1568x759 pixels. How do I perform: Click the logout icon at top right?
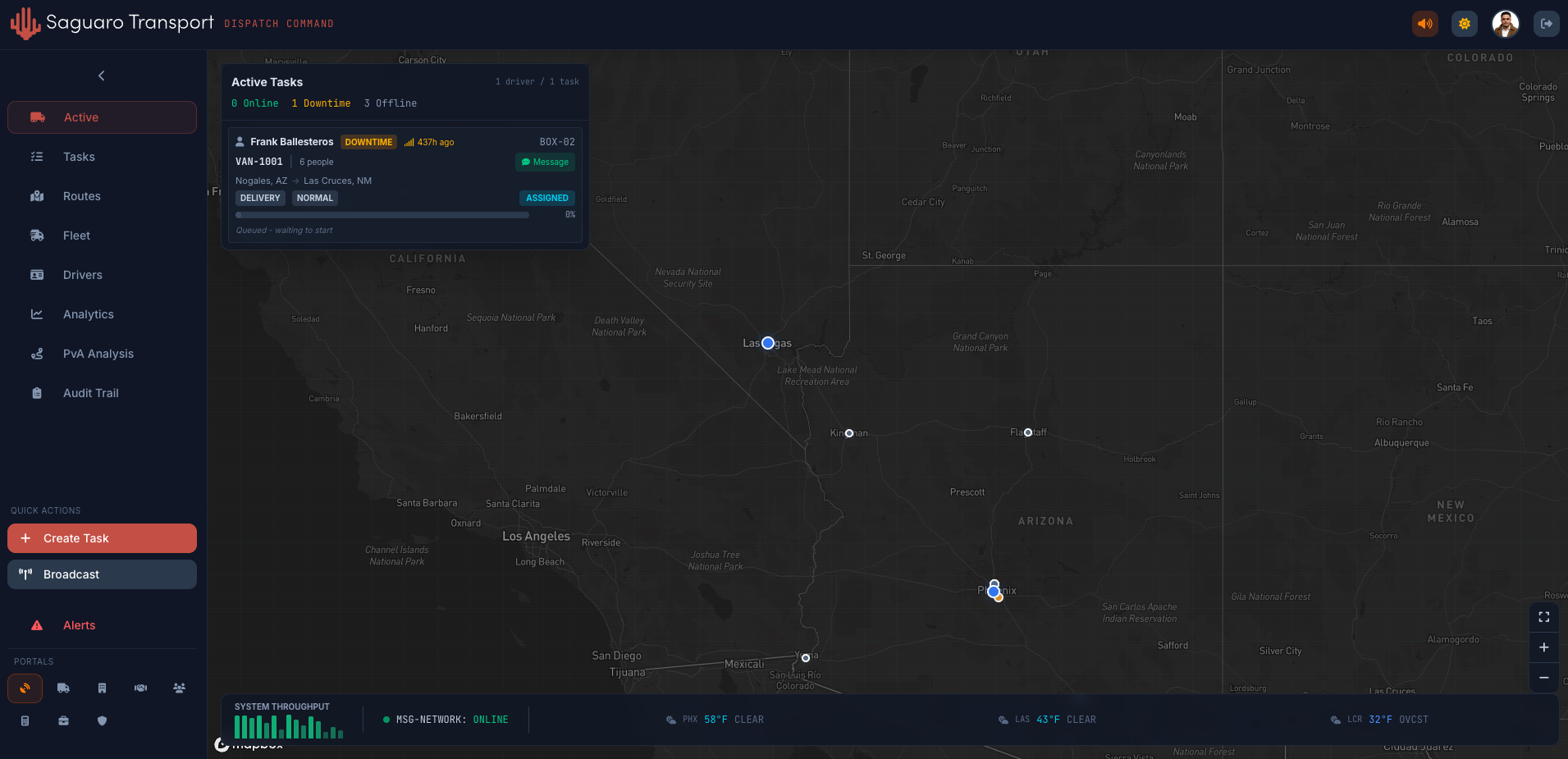tap(1547, 24)
